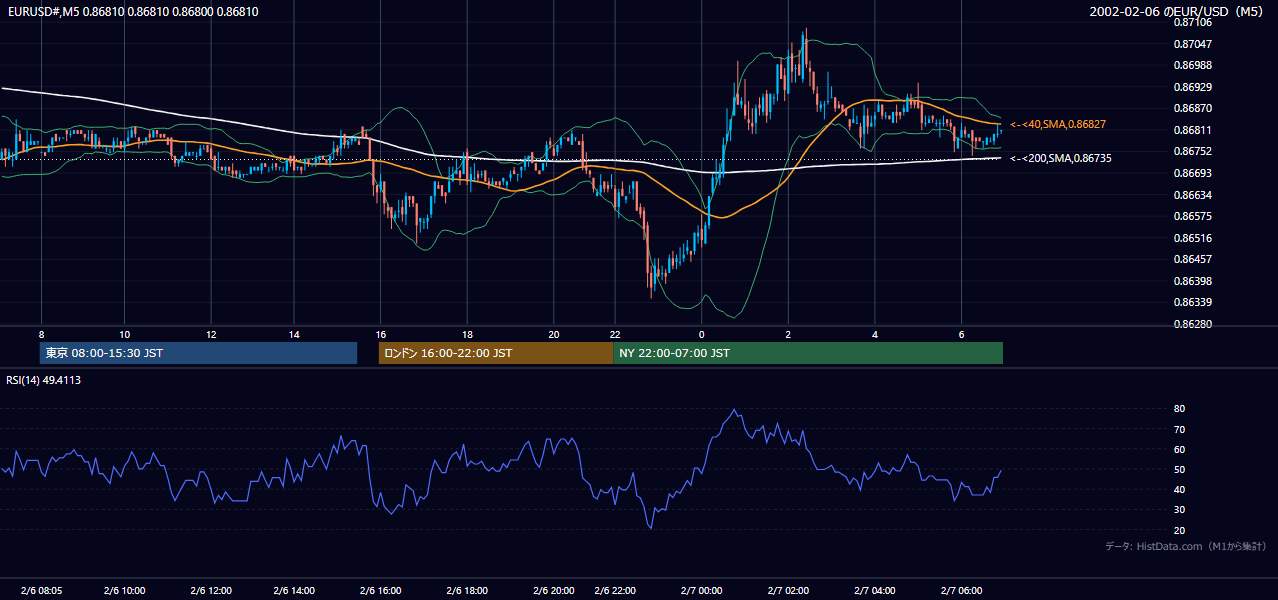Viewport: 1278px width, 600px height.
Task: Click price axis value 0.86929
Action: 1193,87
